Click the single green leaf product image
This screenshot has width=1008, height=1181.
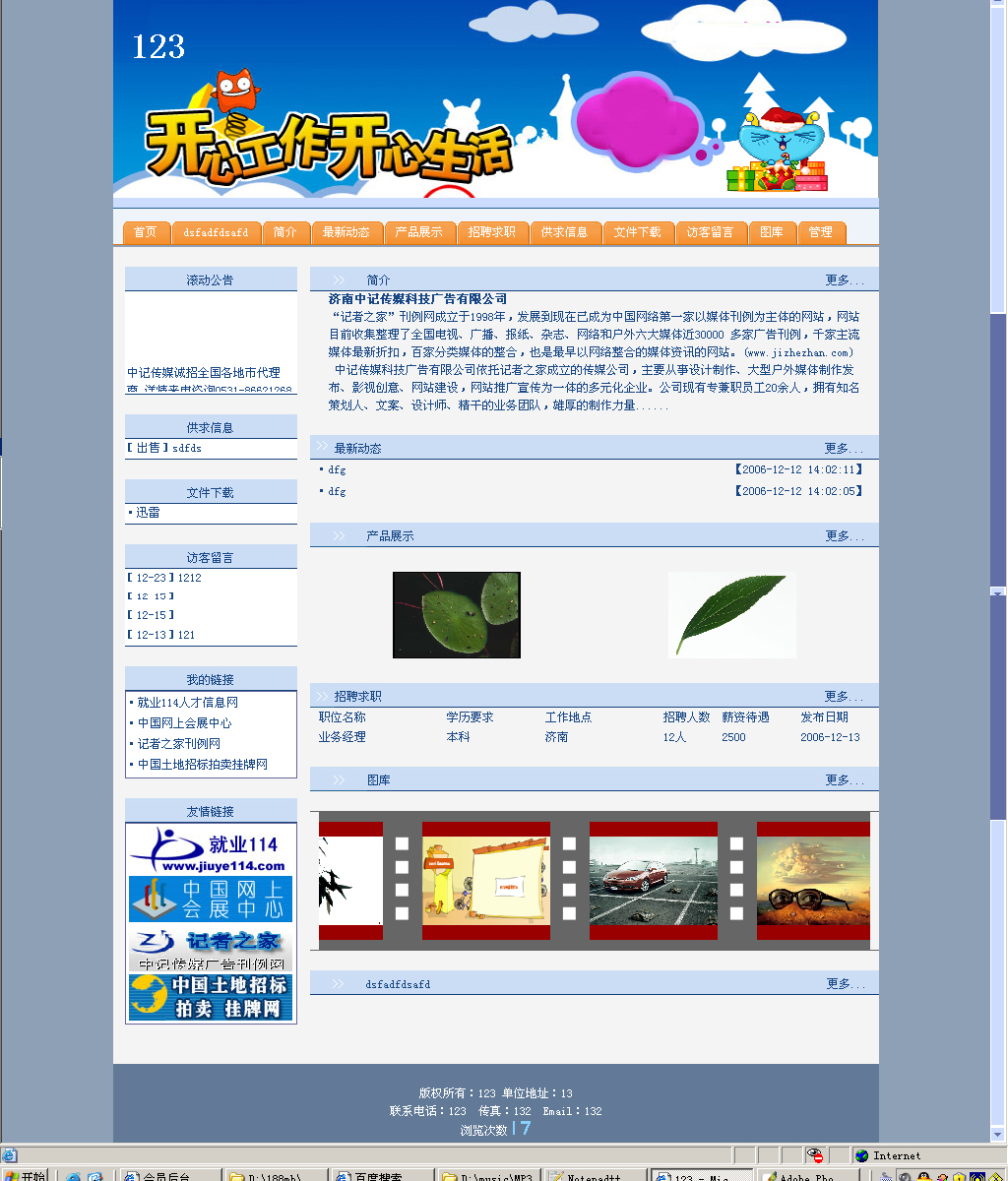(x=731, y=615)
